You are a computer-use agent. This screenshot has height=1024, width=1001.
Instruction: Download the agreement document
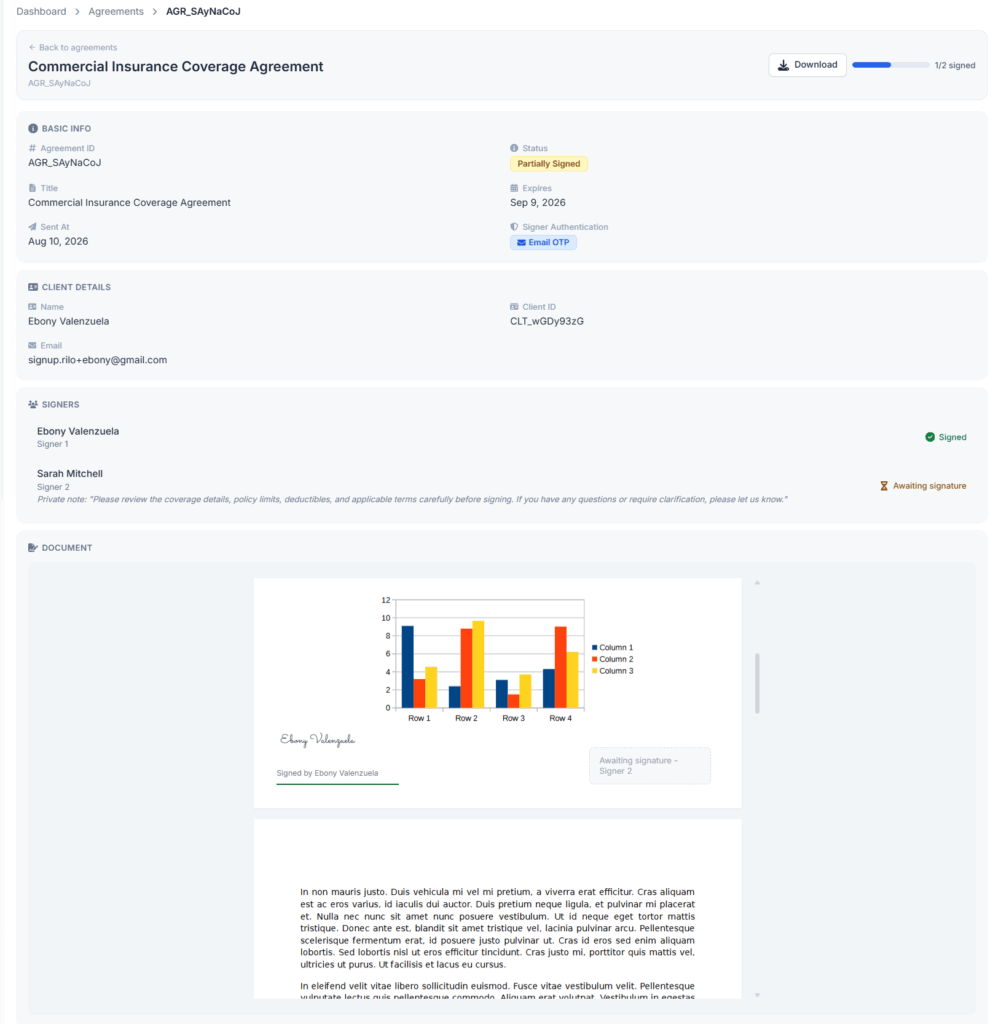tap(807, 65)
